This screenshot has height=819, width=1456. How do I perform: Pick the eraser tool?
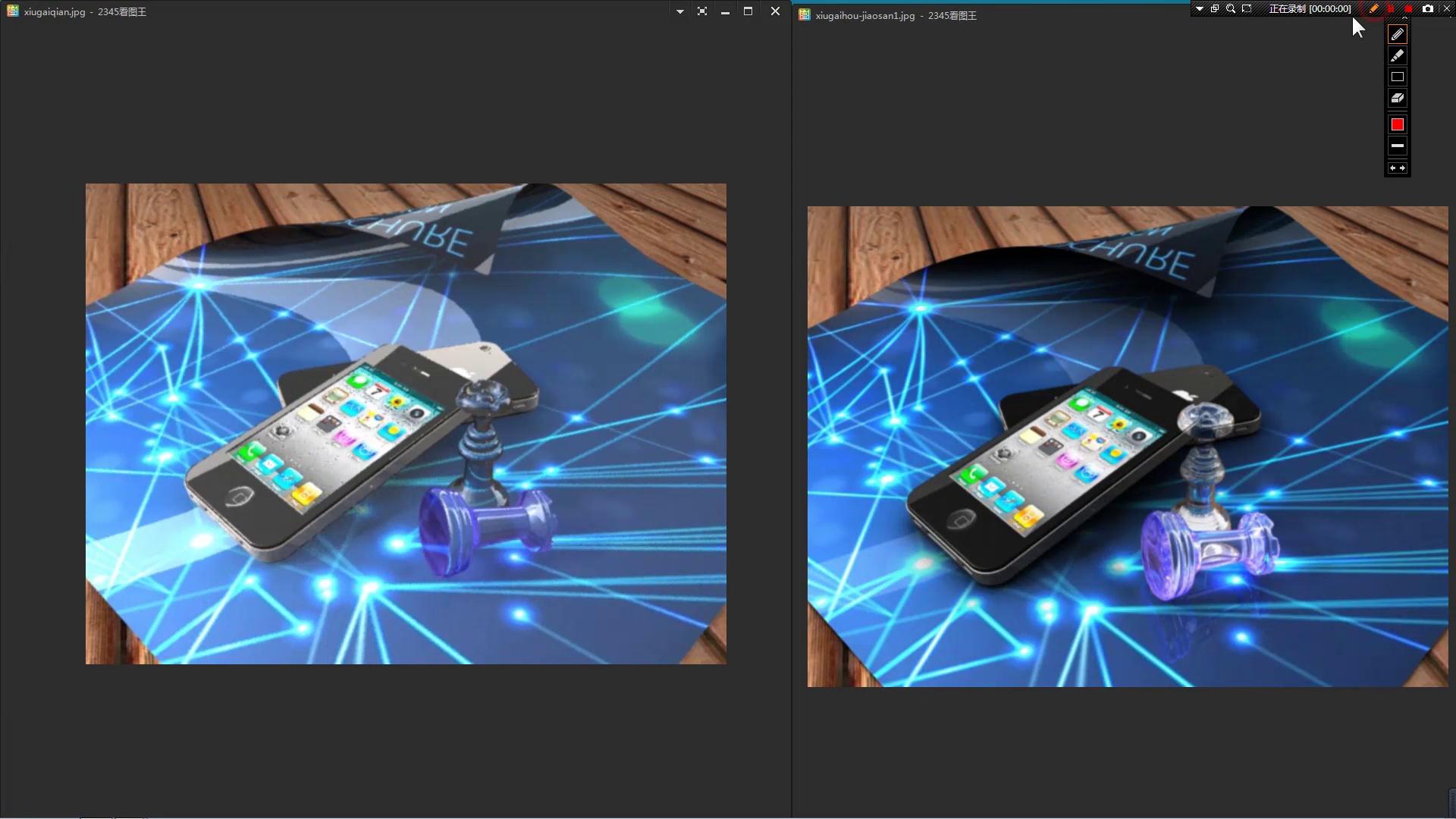1398,98
